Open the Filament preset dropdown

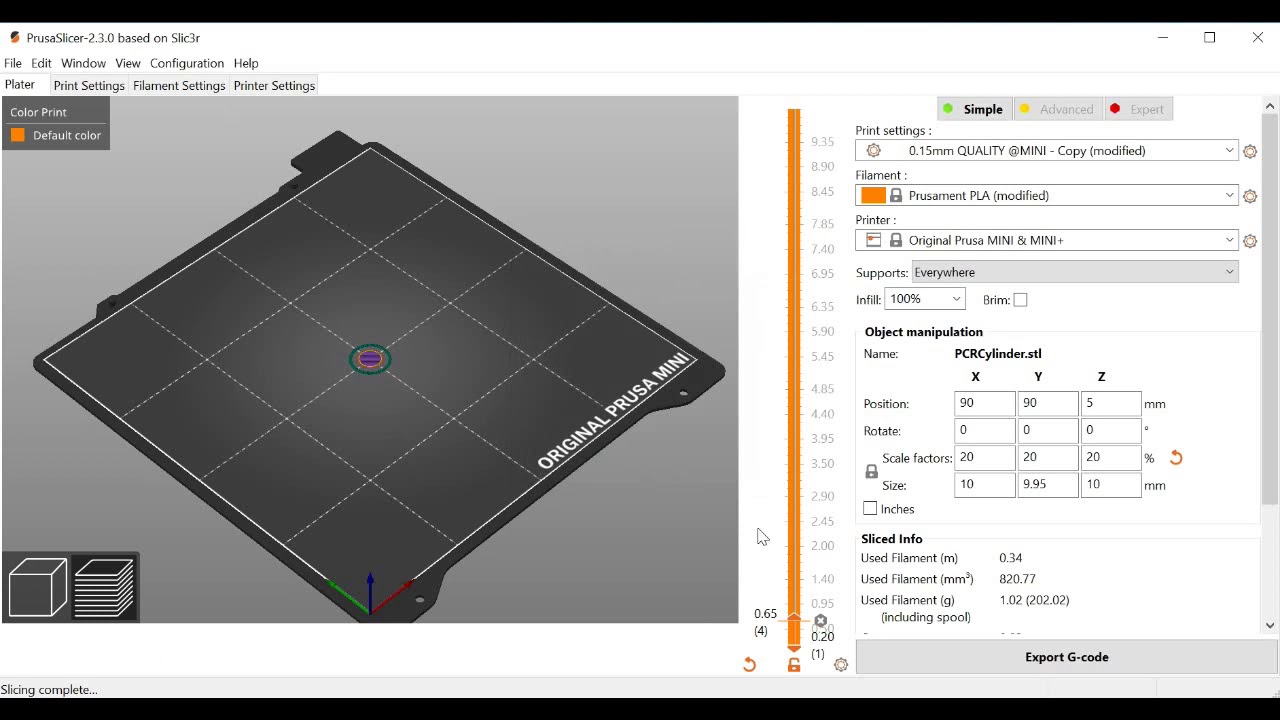tap(1047, 196)
